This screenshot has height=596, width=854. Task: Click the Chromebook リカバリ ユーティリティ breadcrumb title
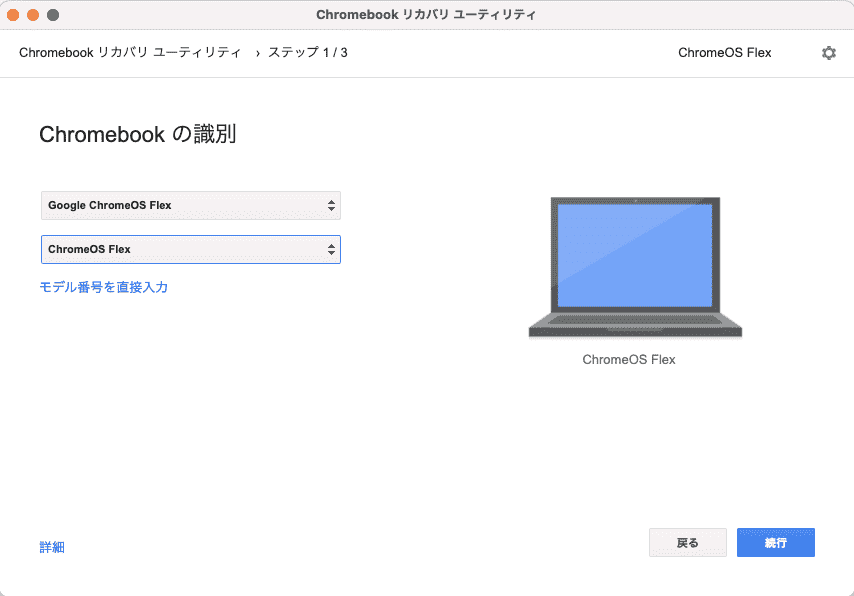coord(130,53)
